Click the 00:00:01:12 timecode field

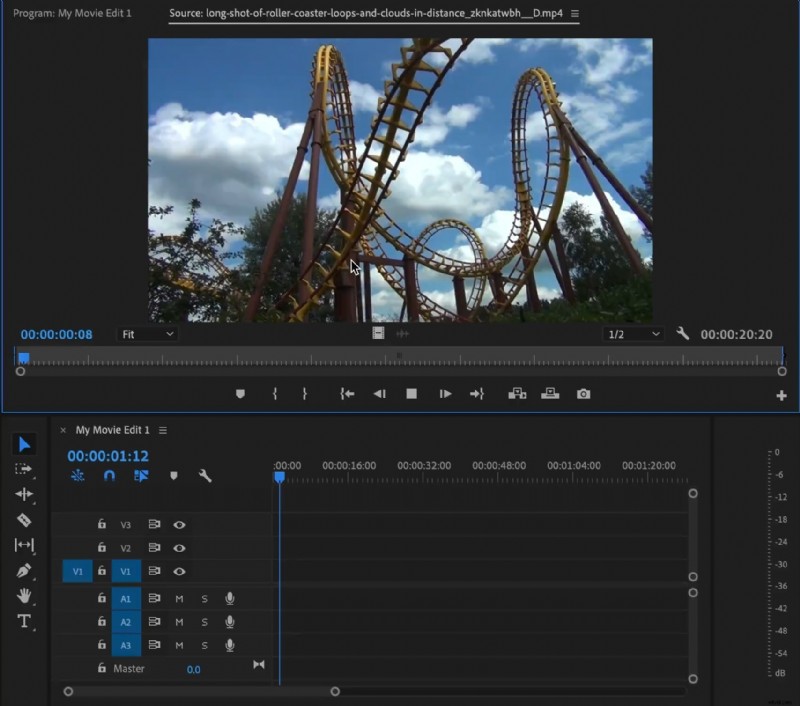(x=109, y=454)
